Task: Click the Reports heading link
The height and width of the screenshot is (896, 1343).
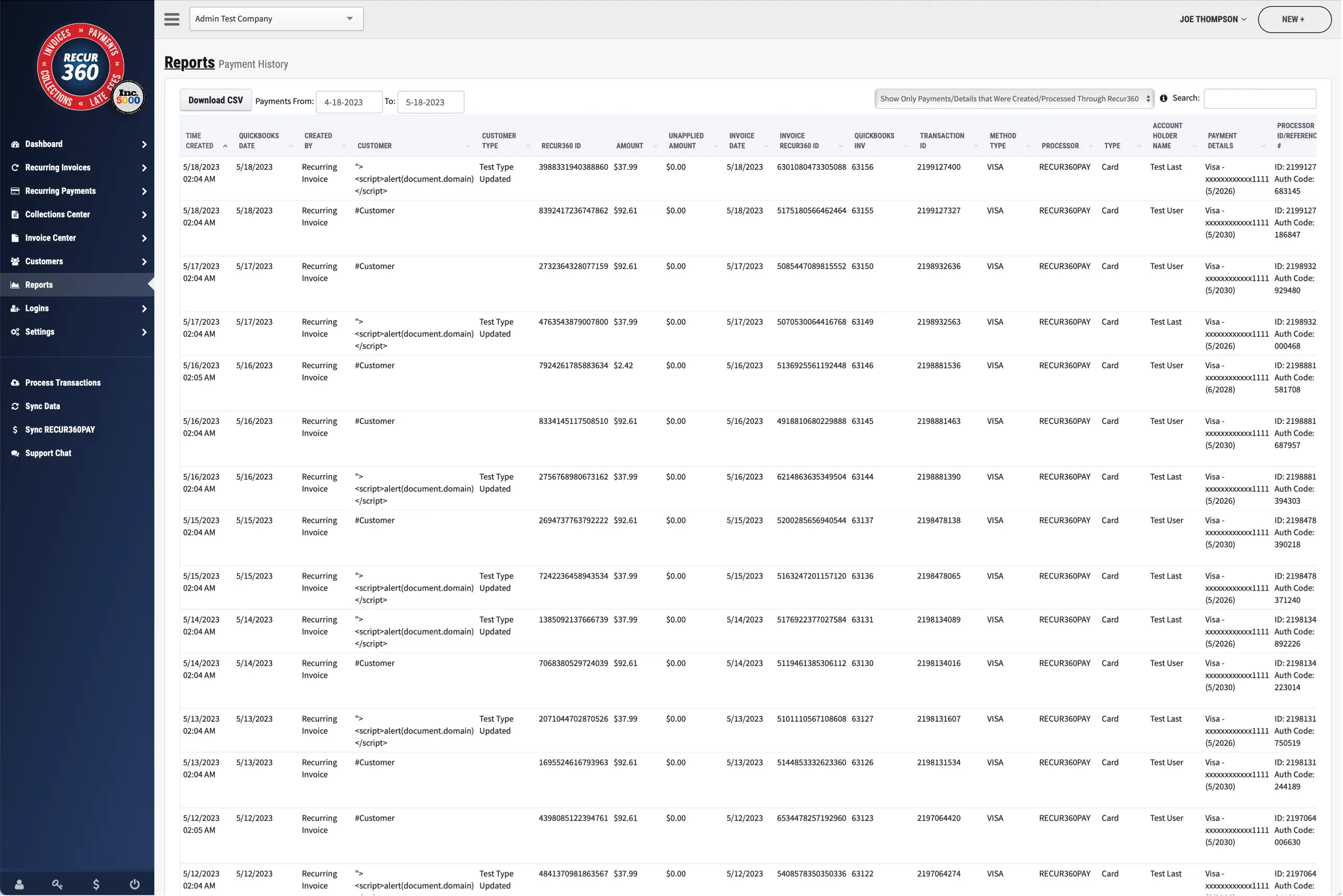Action: [190, 62]
